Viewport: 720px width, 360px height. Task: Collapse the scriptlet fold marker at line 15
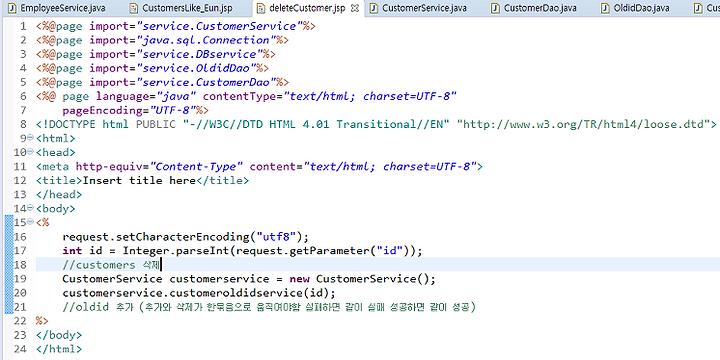tap(30, 222)
